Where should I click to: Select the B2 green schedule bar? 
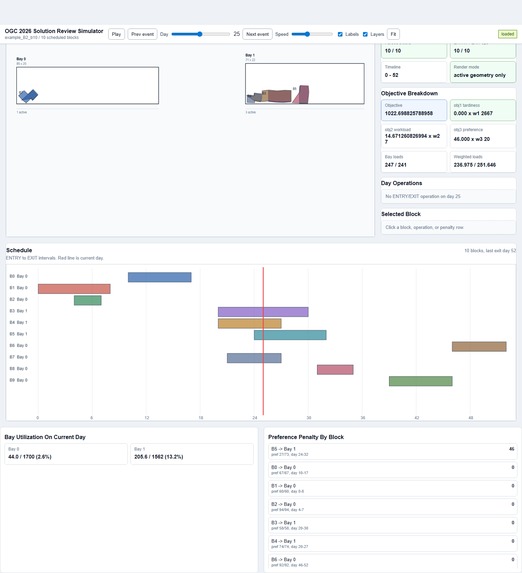point(88,300)
